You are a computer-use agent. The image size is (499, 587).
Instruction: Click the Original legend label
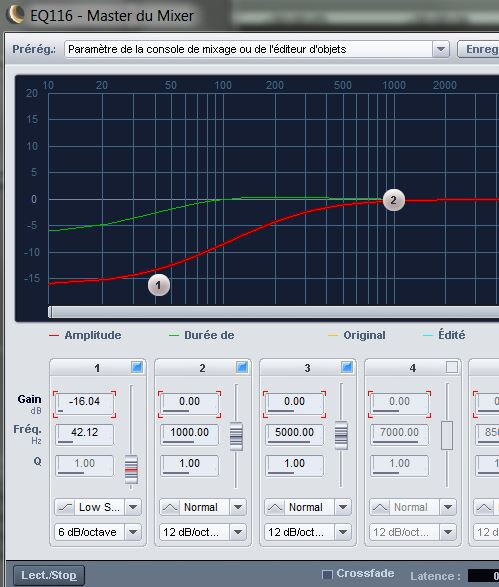tap(364, 335)
